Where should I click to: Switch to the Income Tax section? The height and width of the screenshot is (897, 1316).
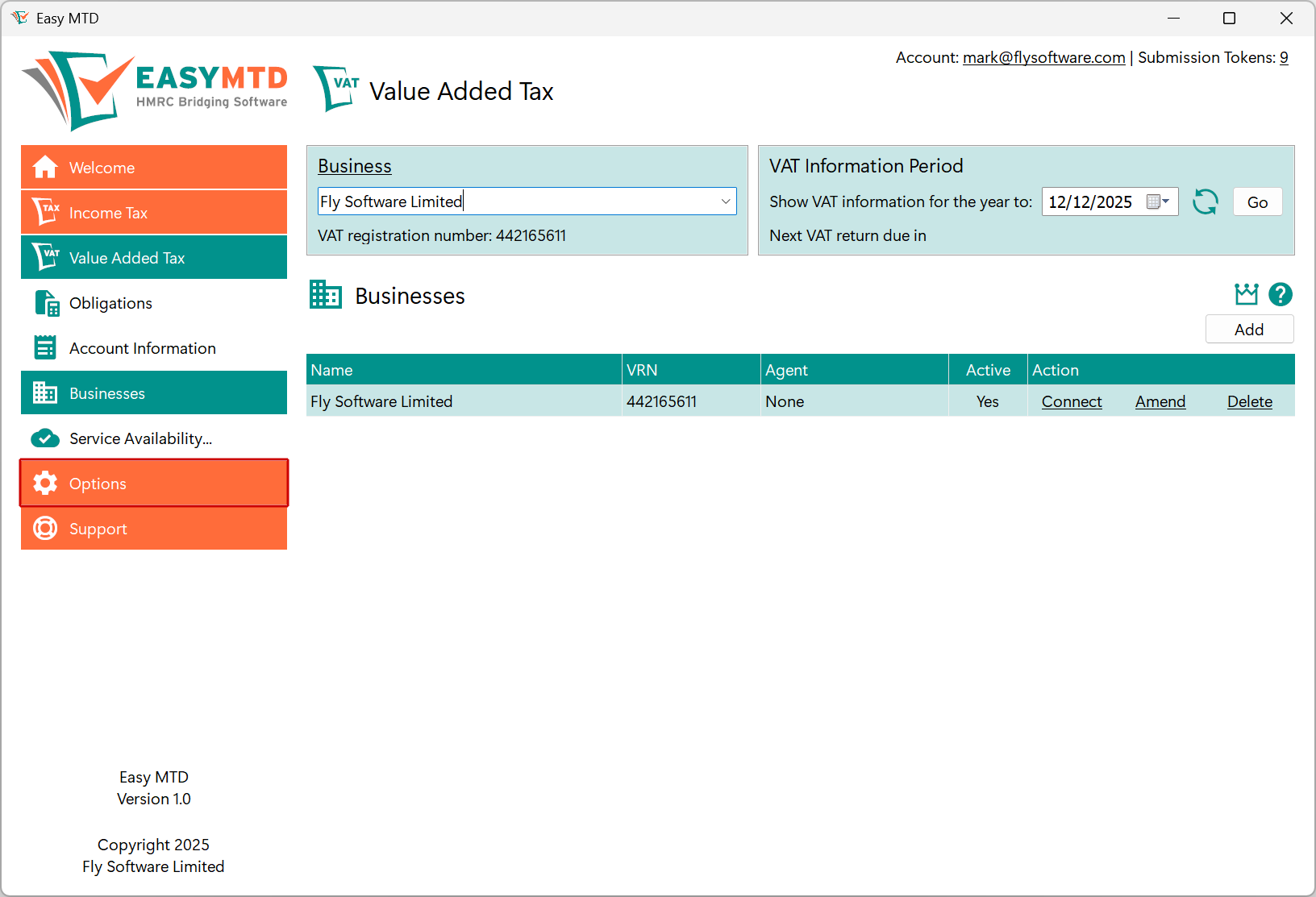[x=108, y=212]
